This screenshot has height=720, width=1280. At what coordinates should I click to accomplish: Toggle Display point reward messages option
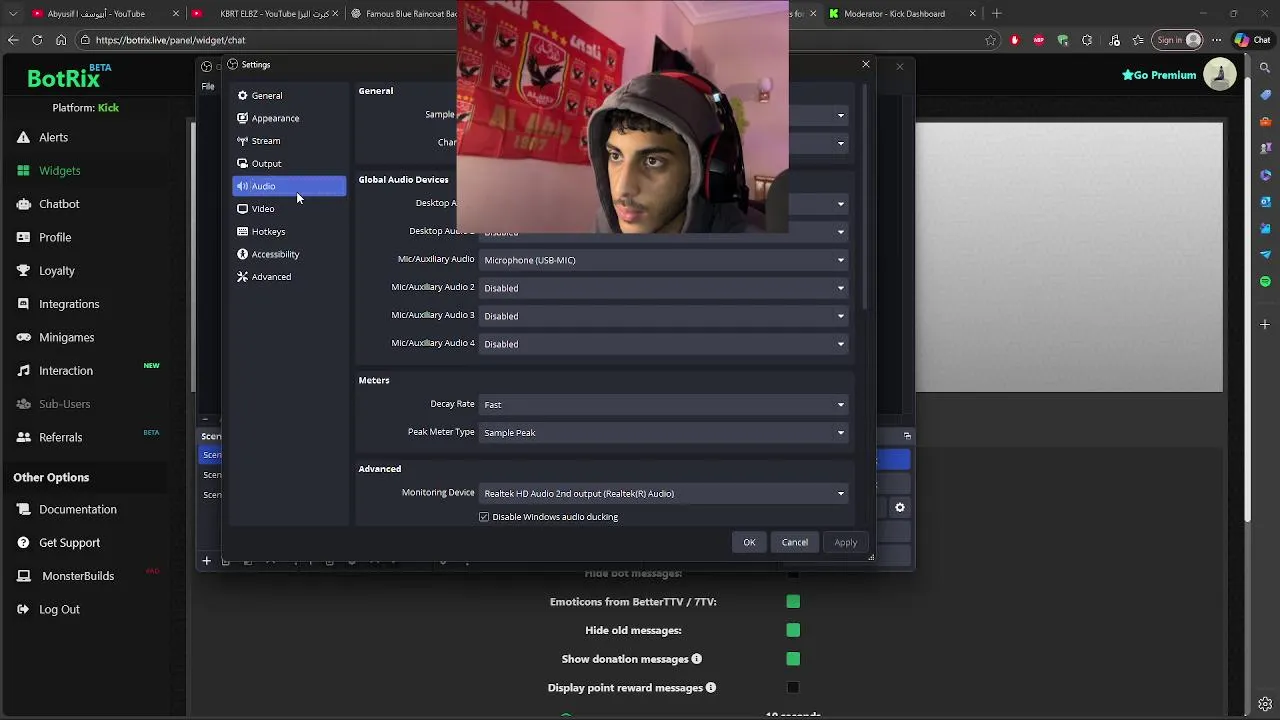[793, 688]
